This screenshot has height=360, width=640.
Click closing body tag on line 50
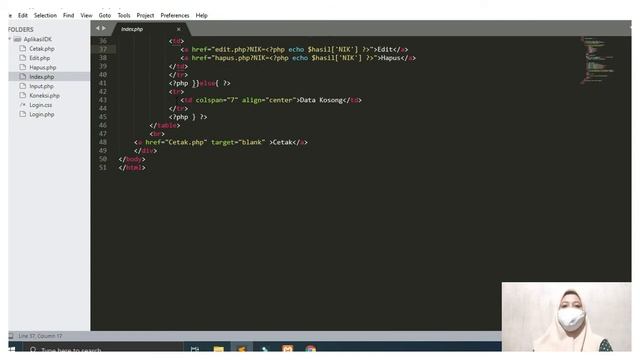click(132, 159)
